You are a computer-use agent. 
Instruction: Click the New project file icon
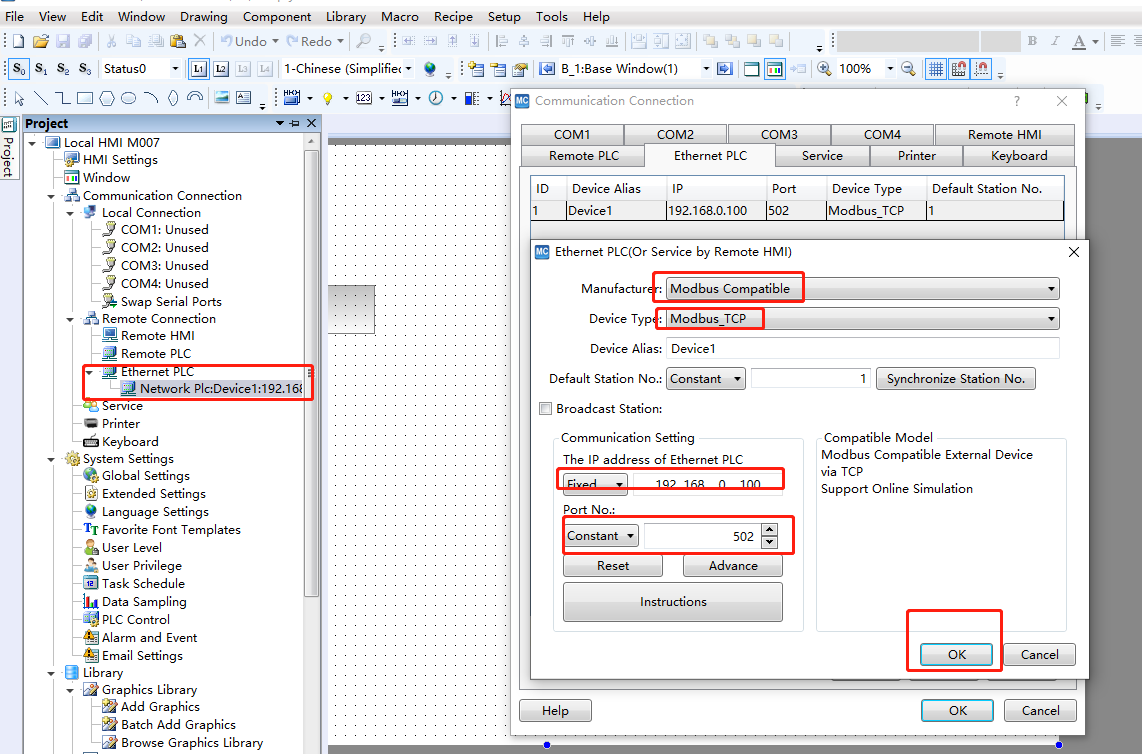[18, 41]
